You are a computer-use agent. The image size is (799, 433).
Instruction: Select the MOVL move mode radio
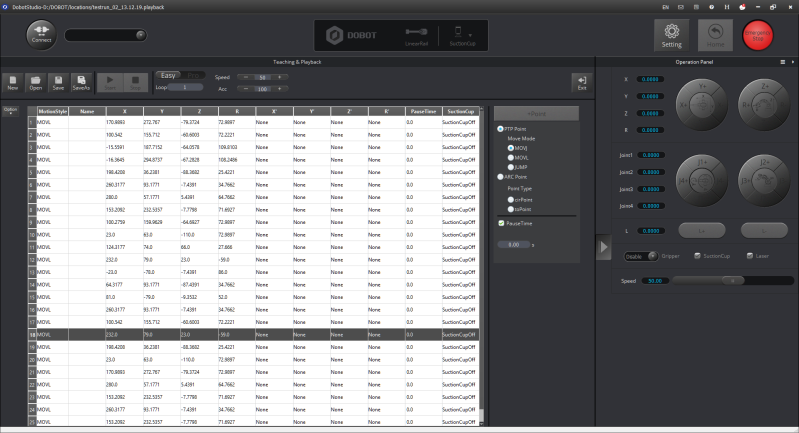[x=512, y=156]
